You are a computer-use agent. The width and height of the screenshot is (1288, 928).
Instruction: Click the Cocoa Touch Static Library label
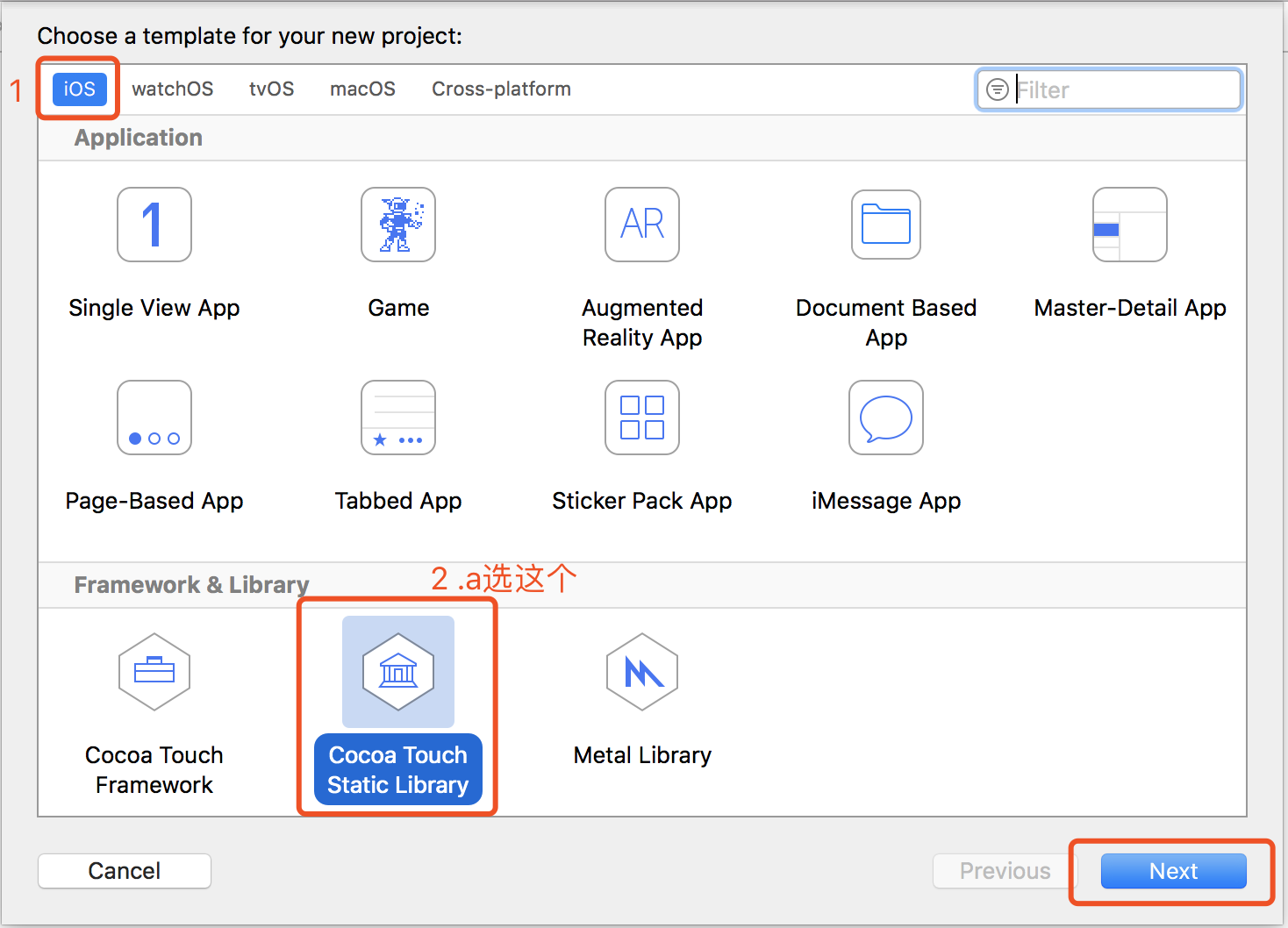[x=398, y=769]
